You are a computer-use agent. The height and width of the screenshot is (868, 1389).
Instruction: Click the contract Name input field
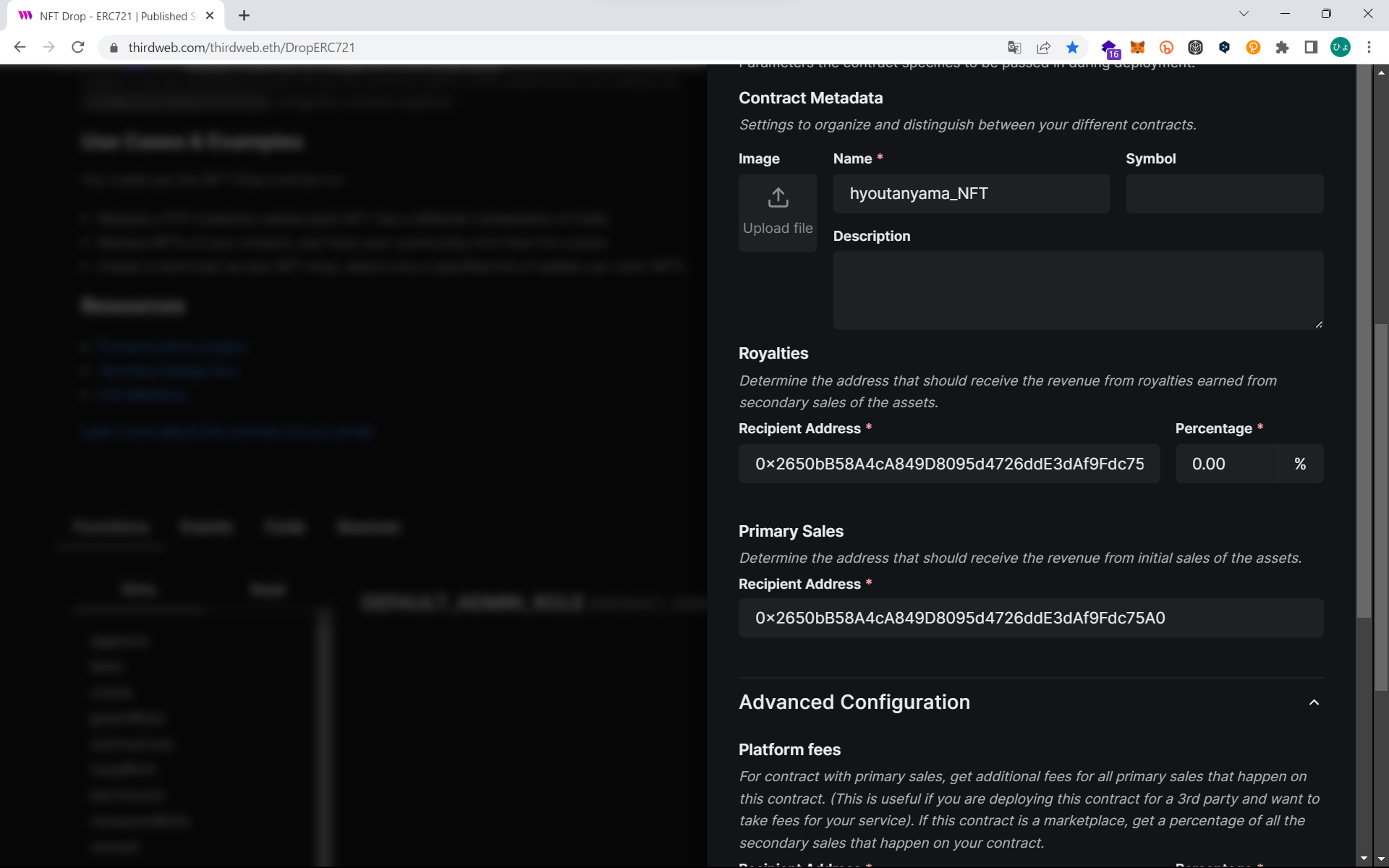pos(971,193)
